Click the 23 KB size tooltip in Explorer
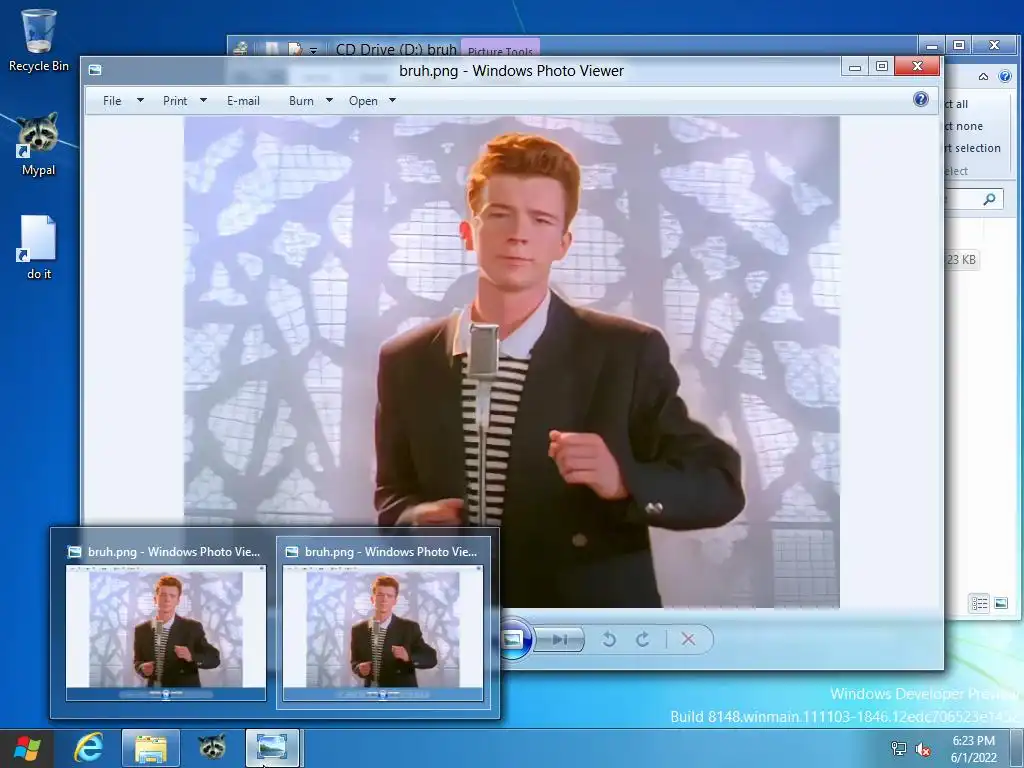1024x768 pixels. (x=961, y=260)
